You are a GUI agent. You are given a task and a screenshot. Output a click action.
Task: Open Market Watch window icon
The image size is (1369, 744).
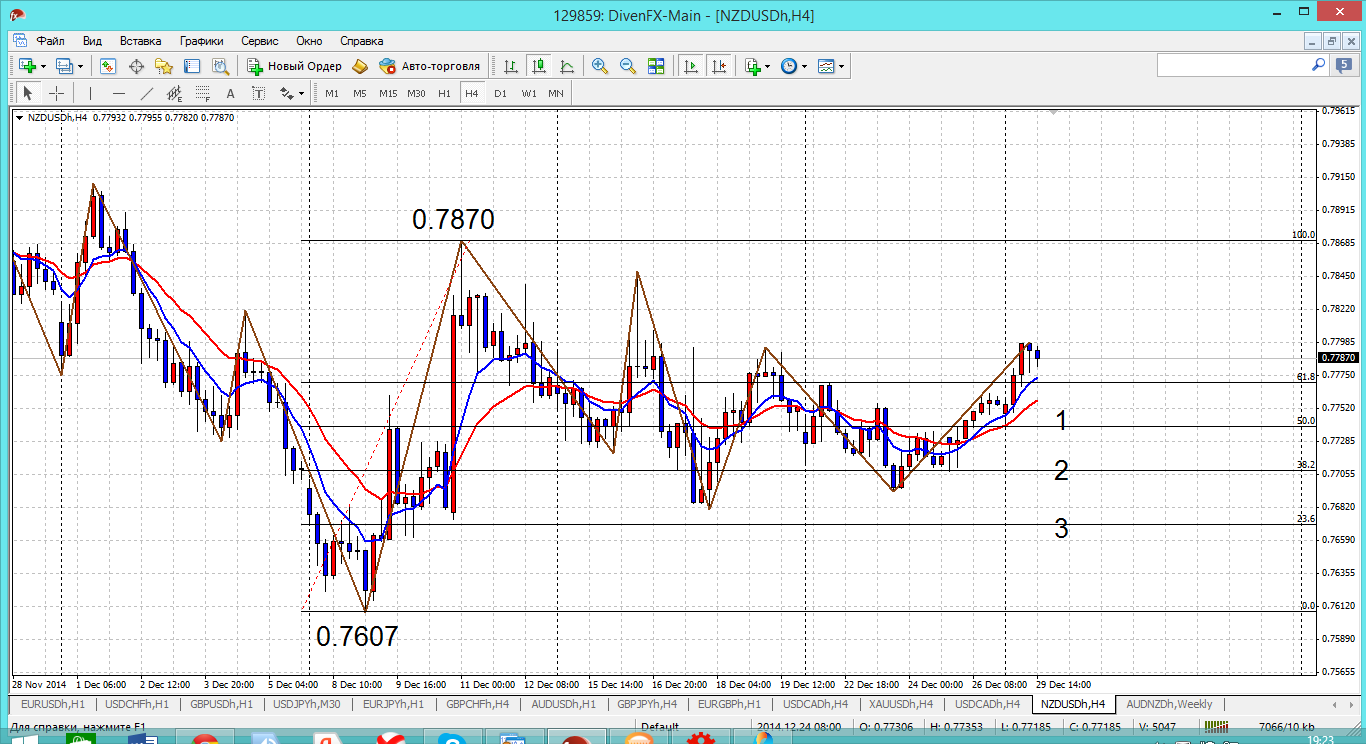tap(108, 66)
